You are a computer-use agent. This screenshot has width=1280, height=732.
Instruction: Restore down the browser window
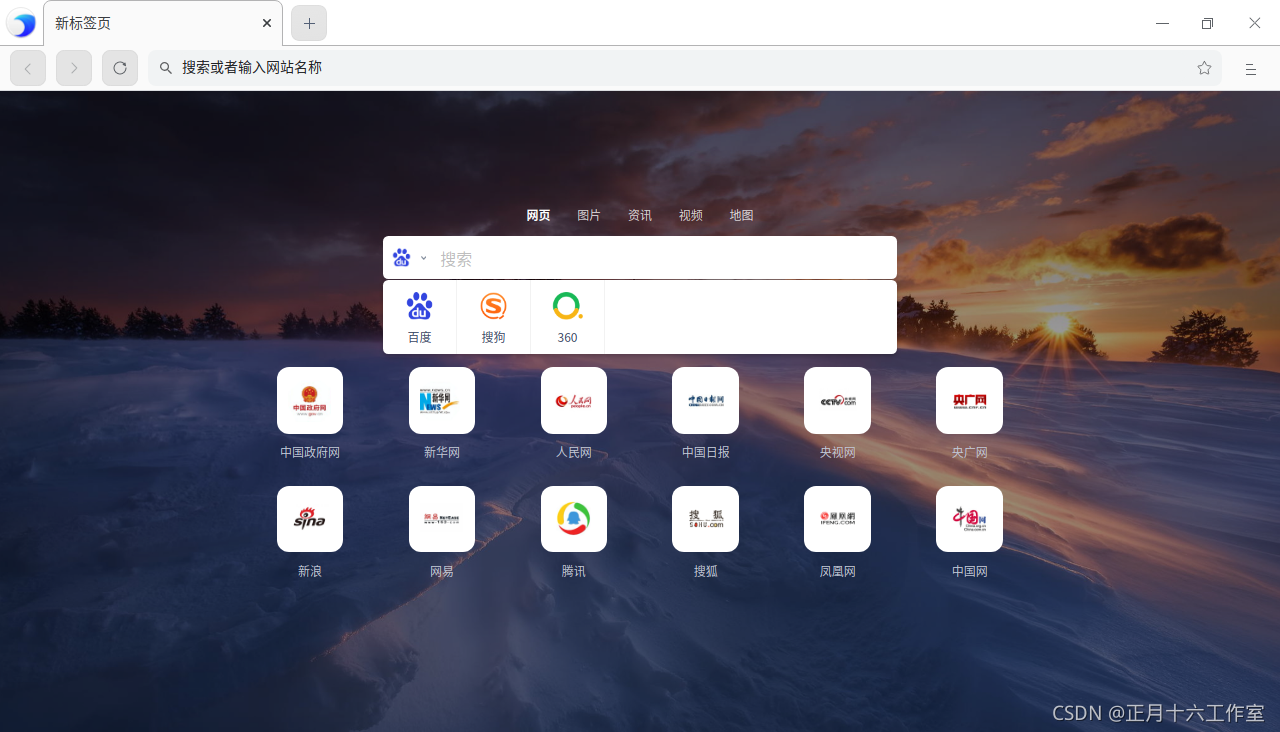tap(1208, 23)
